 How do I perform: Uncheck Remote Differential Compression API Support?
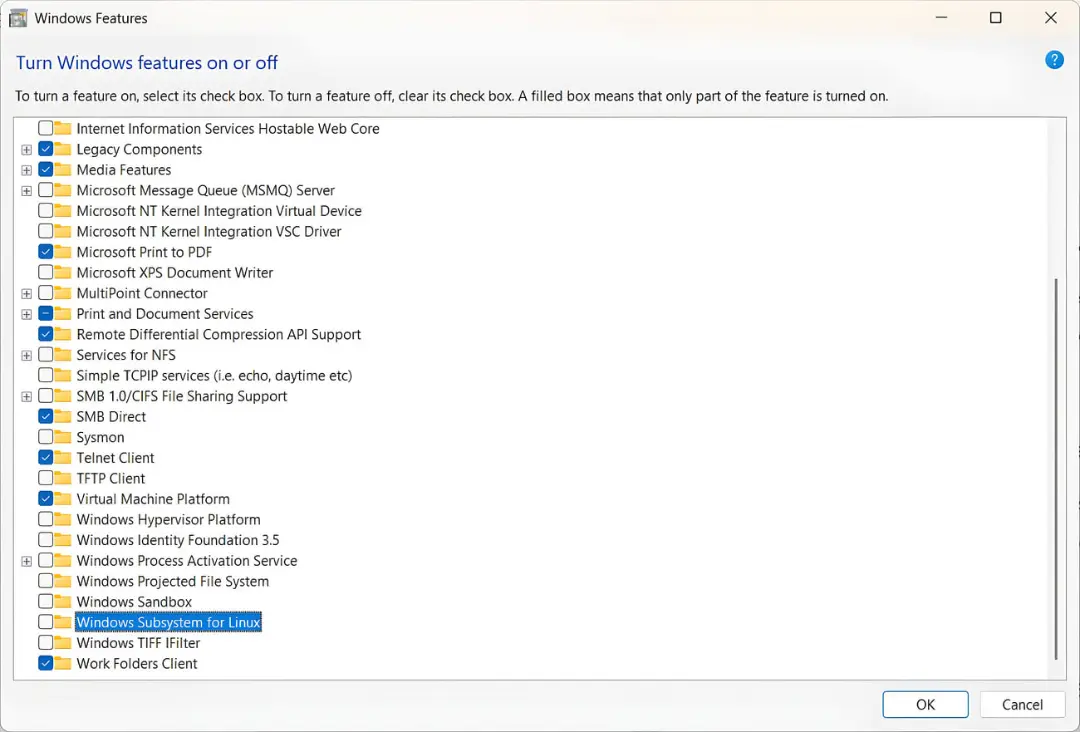coord(45,334)
